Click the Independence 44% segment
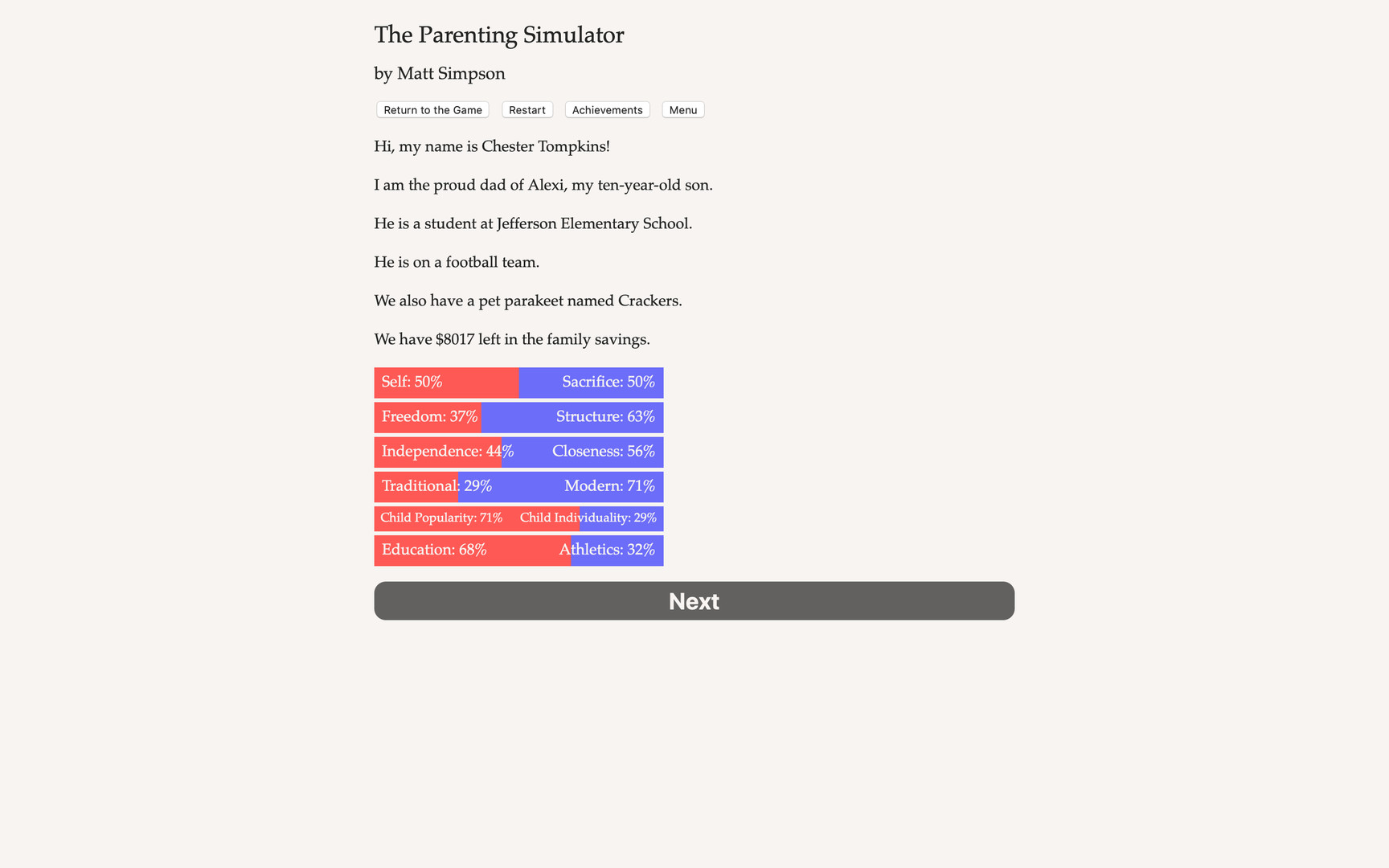 coord(438,452)
